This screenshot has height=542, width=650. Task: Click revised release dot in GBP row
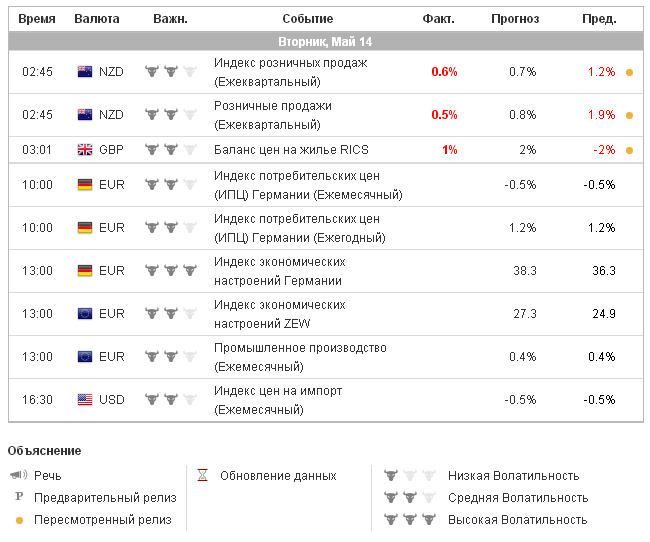click(629, 150)
